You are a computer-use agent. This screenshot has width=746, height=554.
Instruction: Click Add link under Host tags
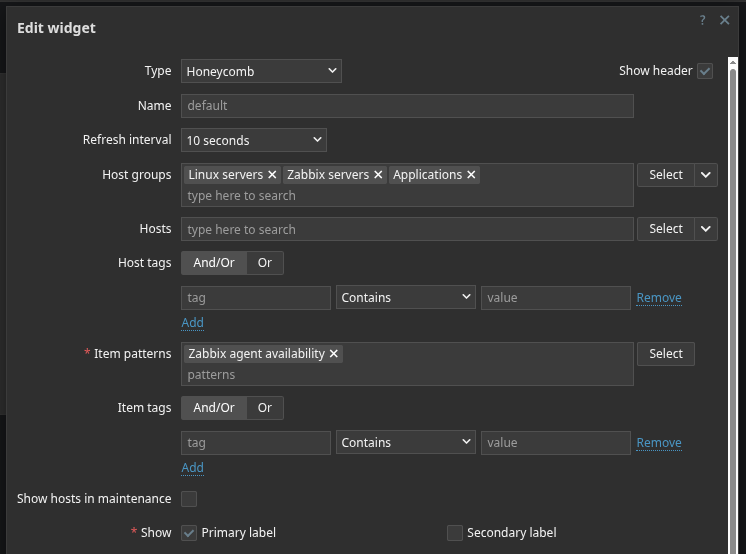tap(192, 323)
